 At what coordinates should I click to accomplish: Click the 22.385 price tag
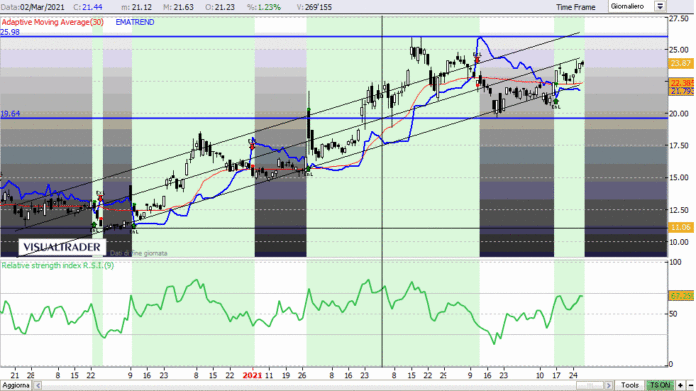click(x=681, y=83)
